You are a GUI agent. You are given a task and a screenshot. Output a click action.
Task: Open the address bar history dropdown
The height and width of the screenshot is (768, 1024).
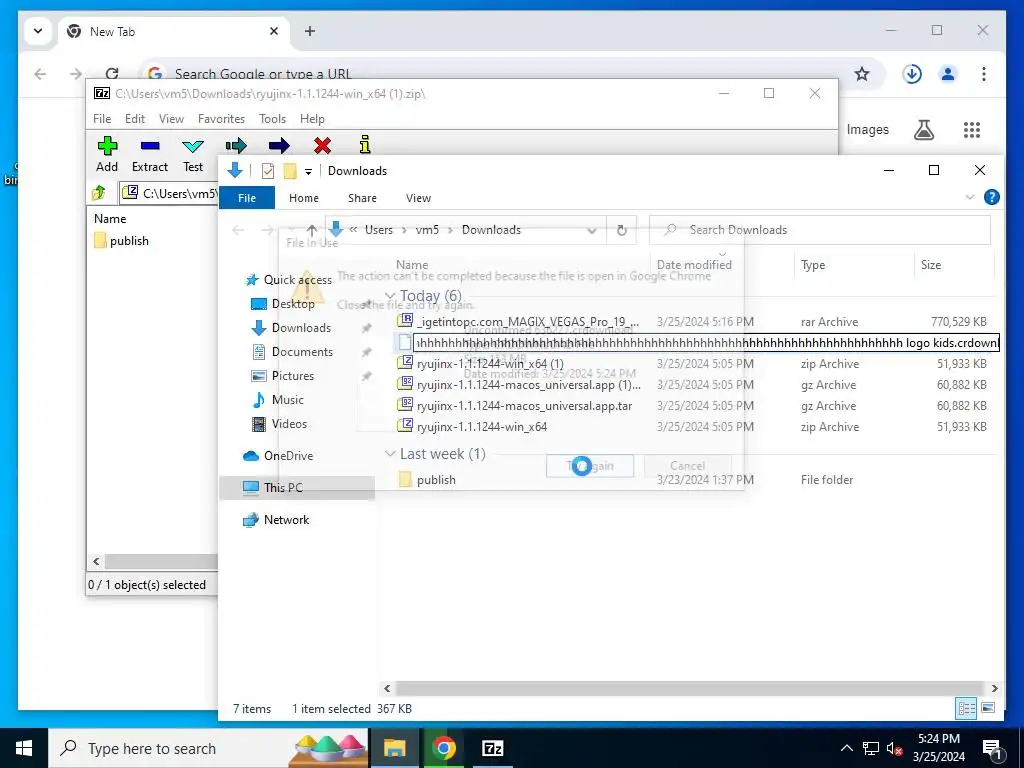(x=592, y=230)
